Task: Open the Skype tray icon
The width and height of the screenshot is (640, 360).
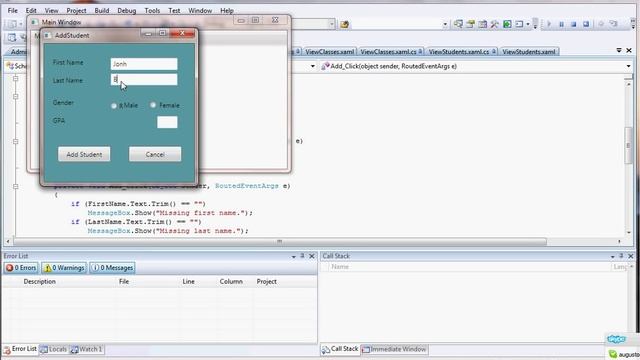Action: tap(616, 339)
